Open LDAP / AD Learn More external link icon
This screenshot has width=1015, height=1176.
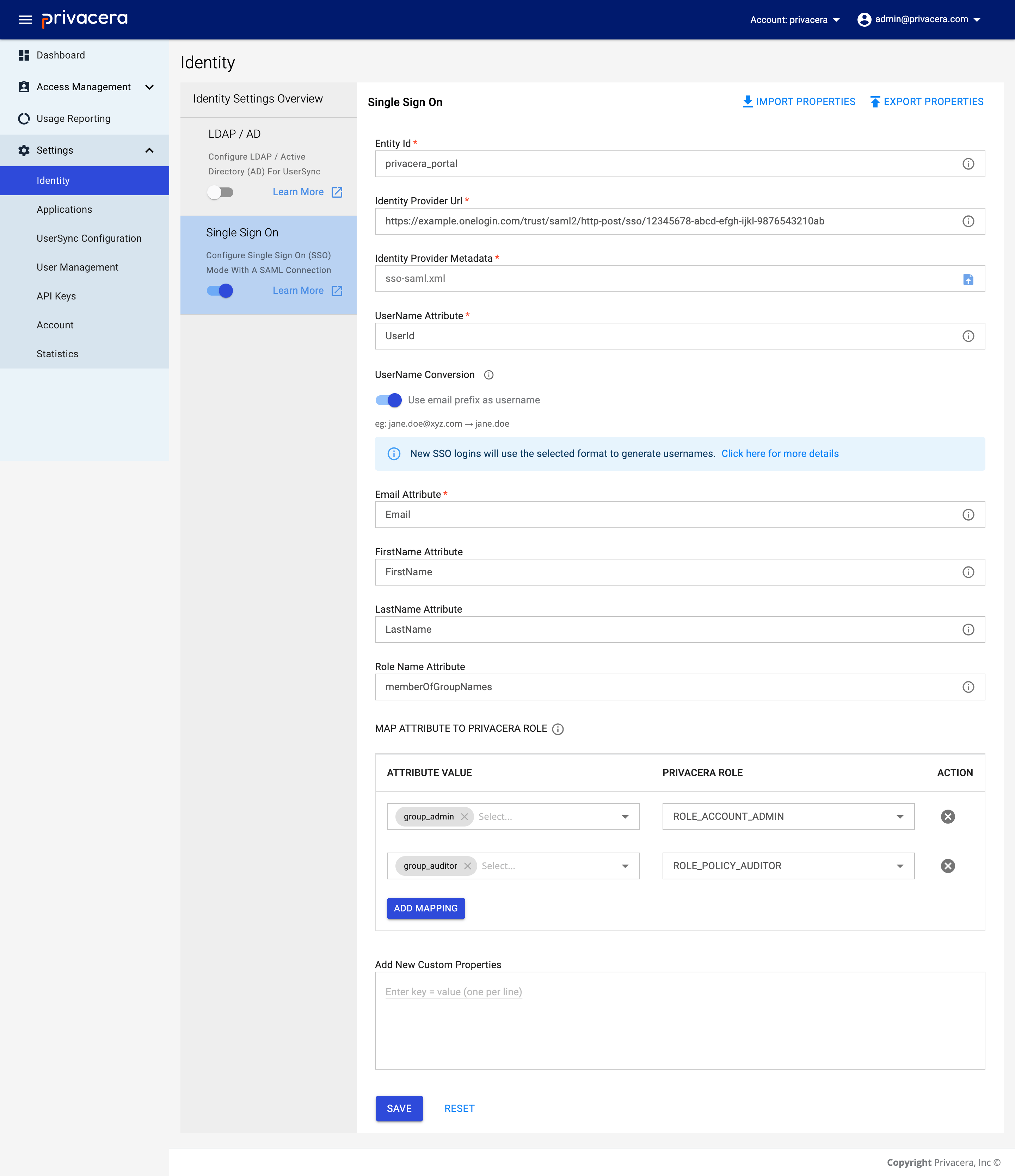point(337,192)
